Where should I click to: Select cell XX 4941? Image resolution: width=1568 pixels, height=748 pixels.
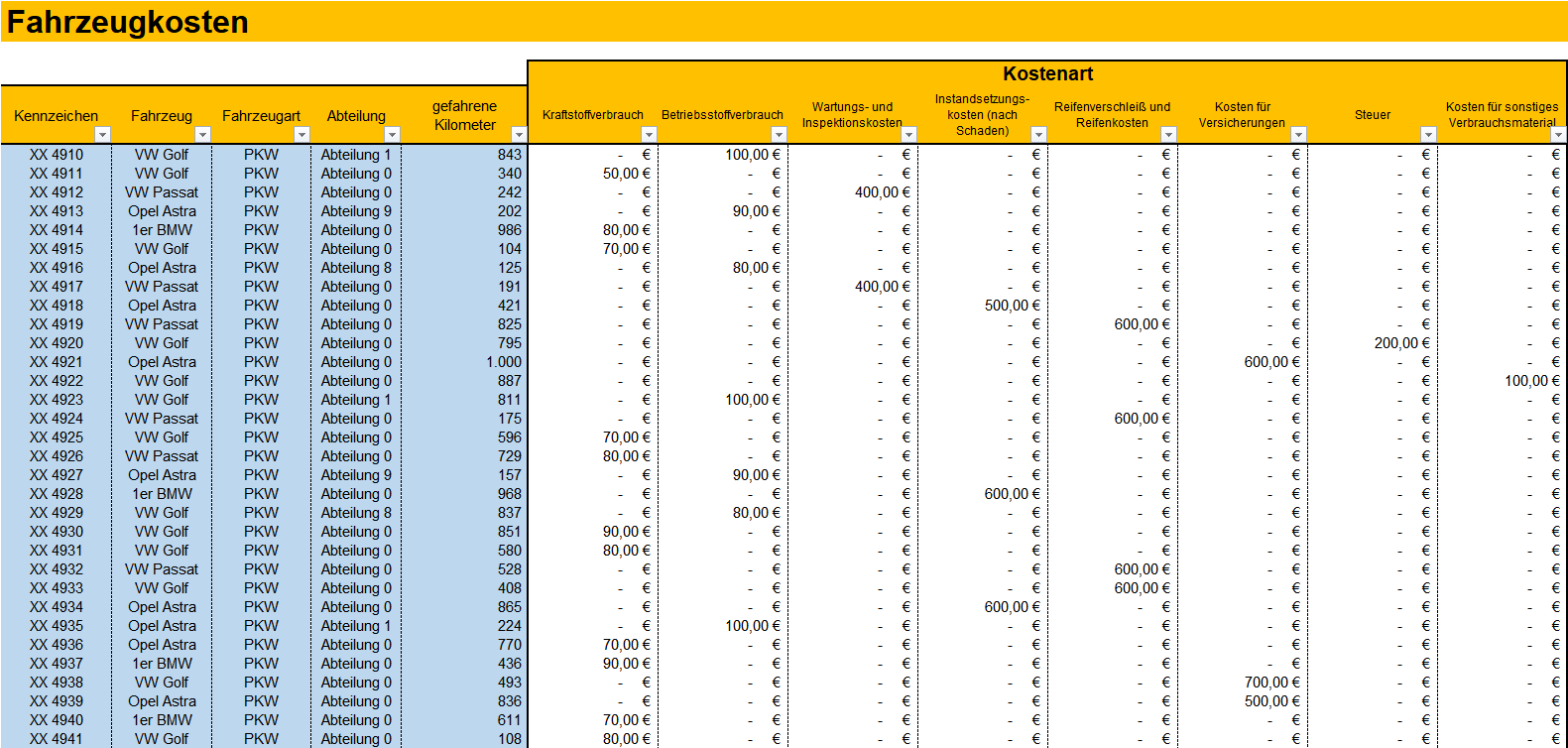[57, 739]
